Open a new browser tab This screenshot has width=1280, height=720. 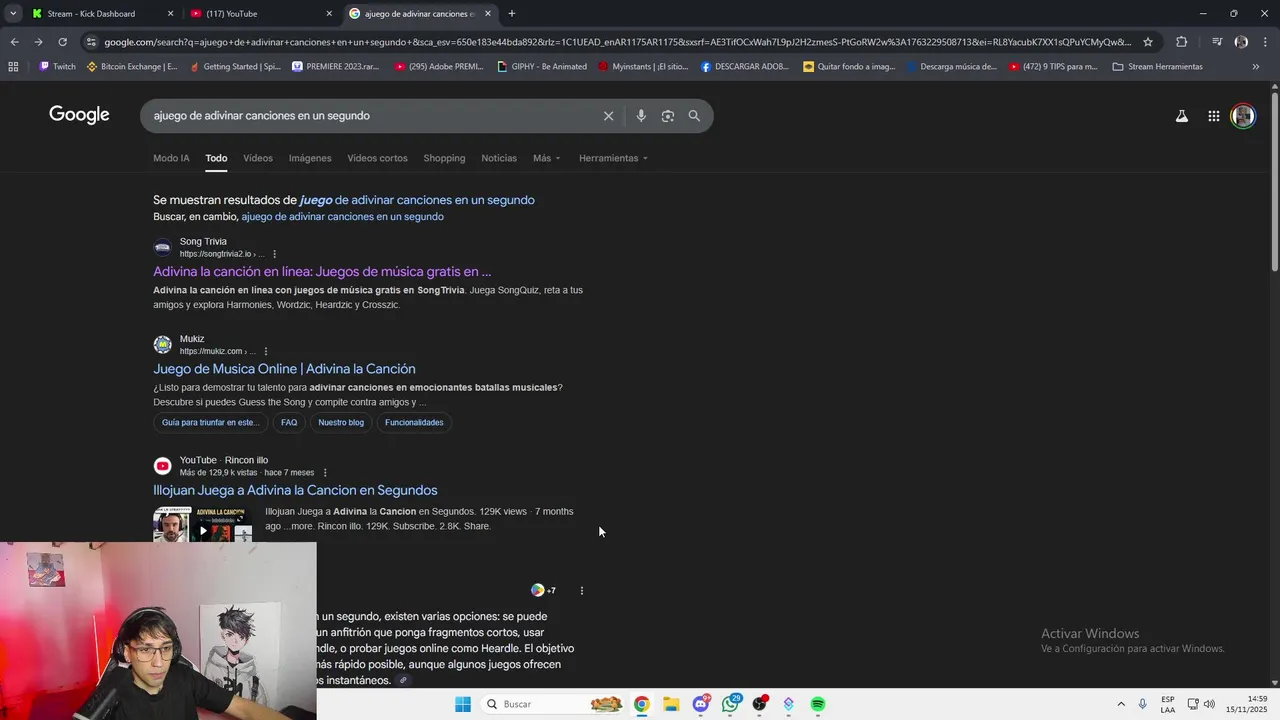(512, 14)
